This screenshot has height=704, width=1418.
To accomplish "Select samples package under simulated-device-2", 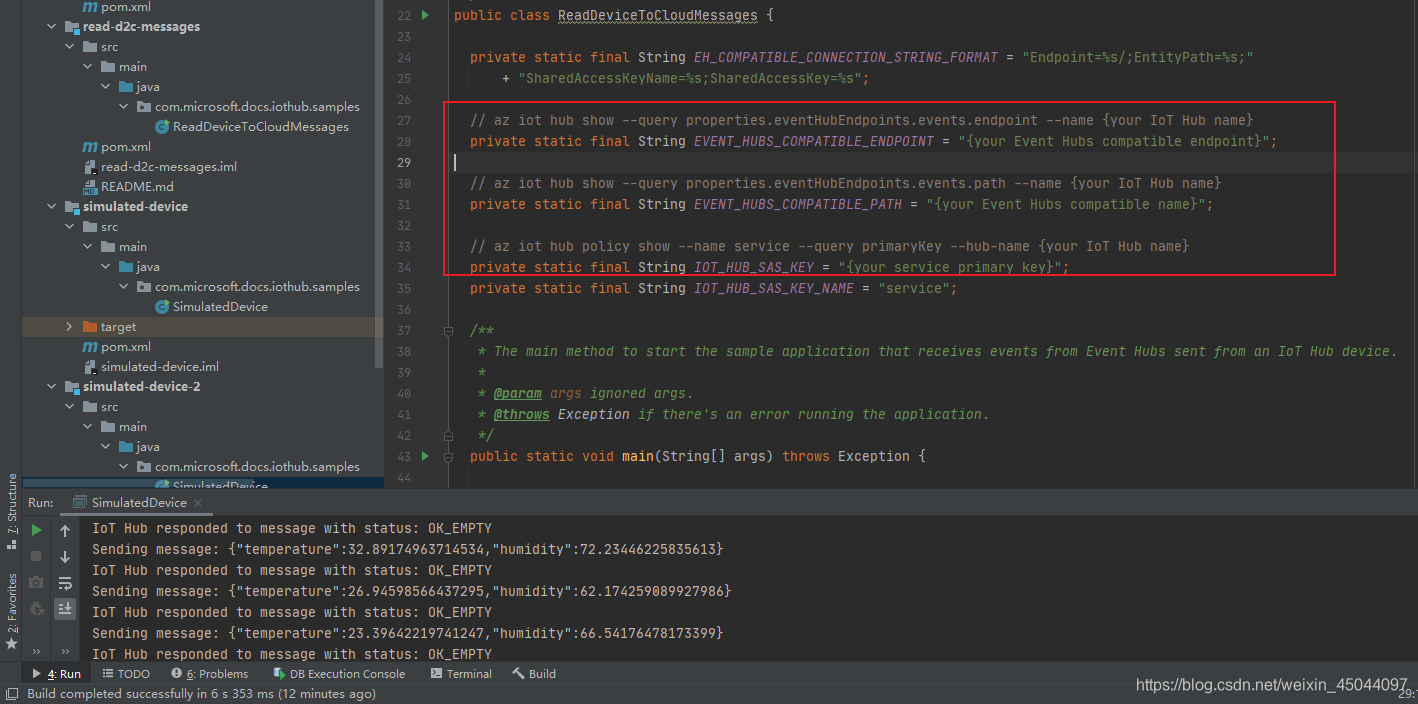I will 257,467.
